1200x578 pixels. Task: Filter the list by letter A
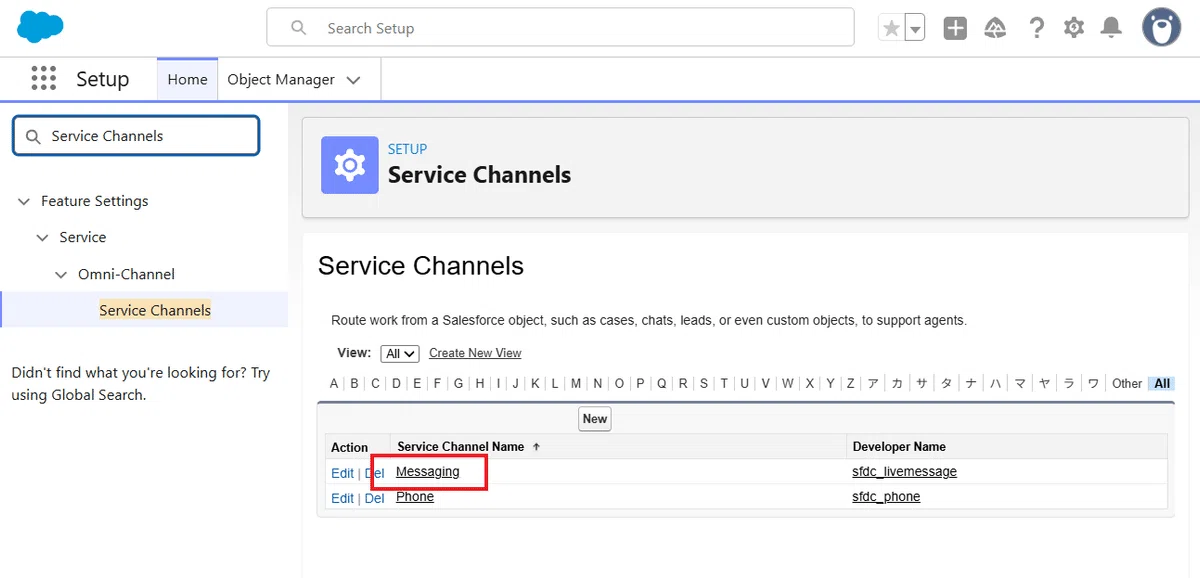[x=334, y=383]
